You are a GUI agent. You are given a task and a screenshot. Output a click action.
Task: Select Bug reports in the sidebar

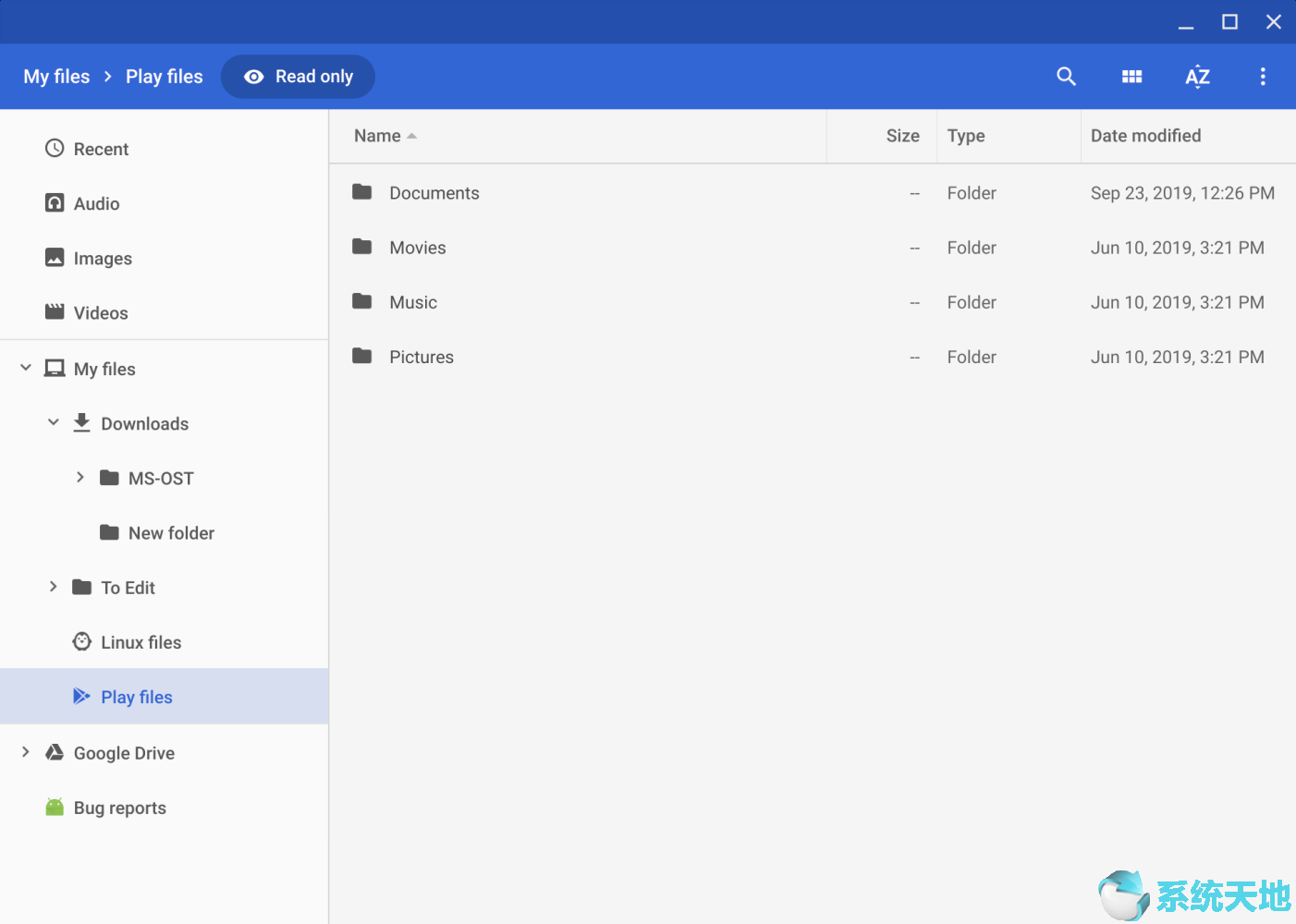point(165,808)
